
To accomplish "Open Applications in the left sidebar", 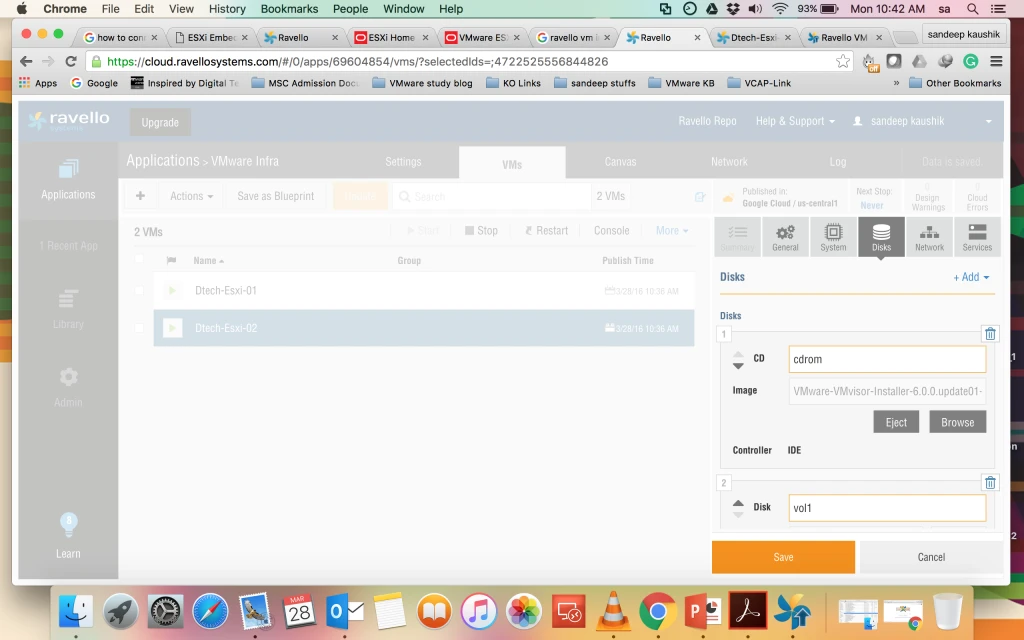I will [x=68, y=180].
